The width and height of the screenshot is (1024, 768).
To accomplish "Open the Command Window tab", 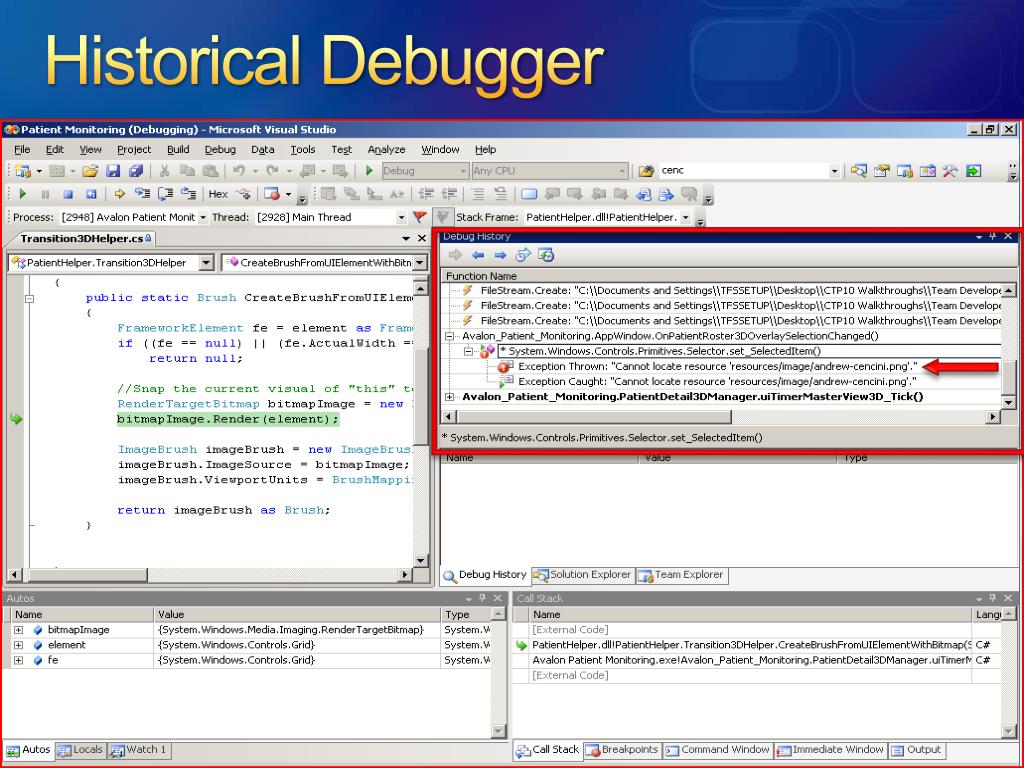I will (718, 750).
